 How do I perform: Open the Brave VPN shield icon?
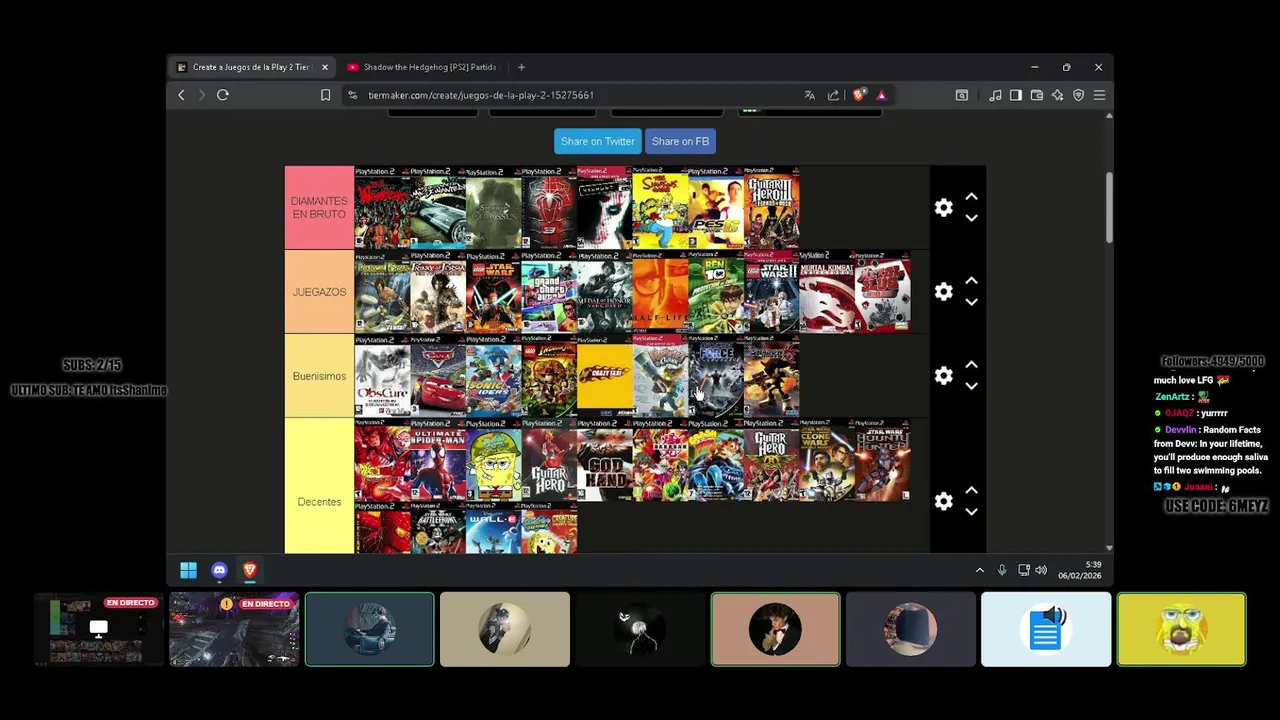(1078, 95)
